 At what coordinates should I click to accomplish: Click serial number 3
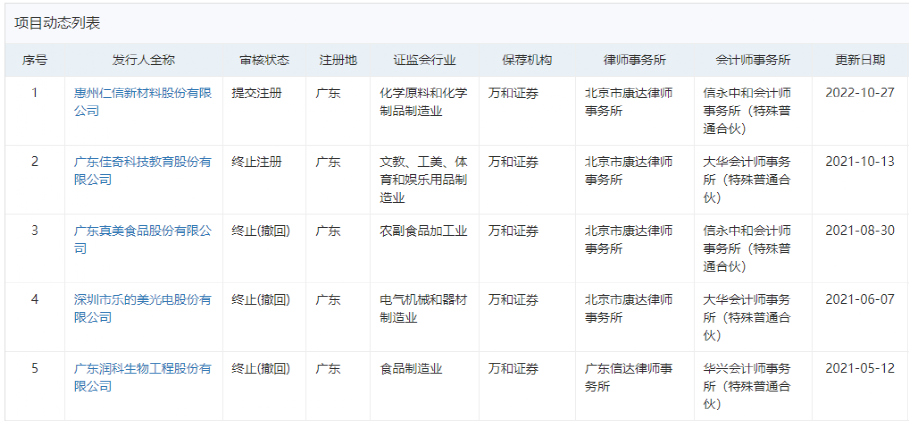coord(35,231)
